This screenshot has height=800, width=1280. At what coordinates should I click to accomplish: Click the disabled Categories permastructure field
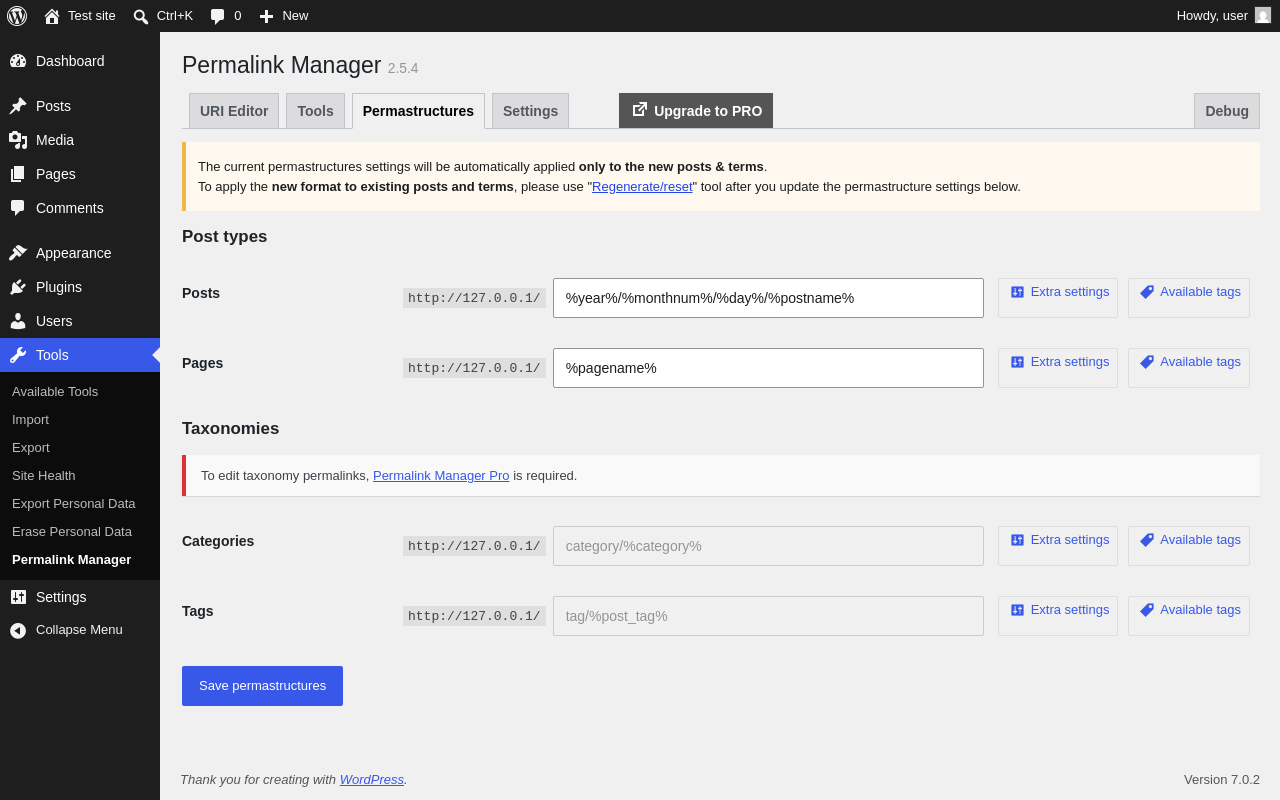coord(768,546)
